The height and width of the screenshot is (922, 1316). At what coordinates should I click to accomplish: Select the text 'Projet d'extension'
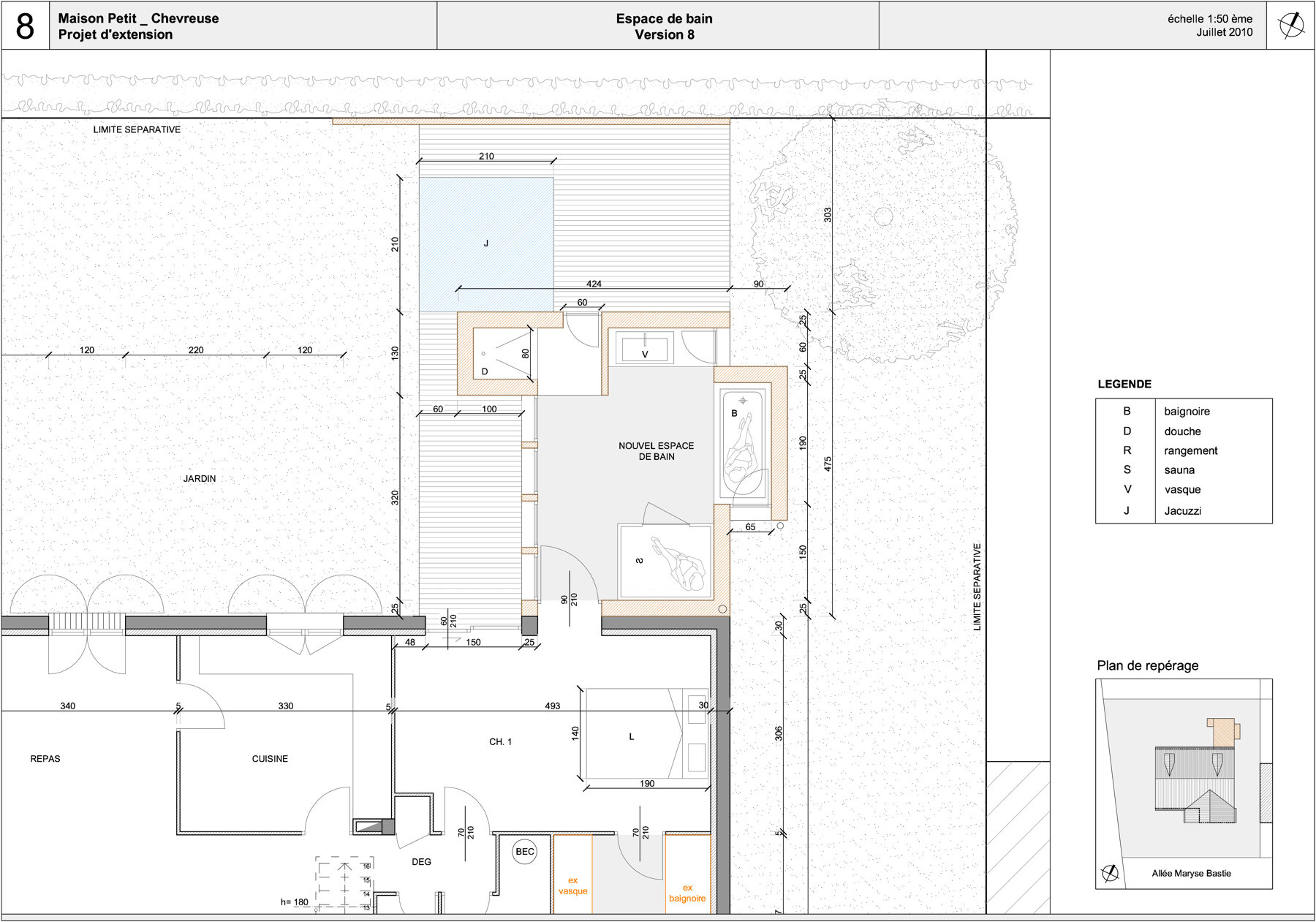(x=116, y=34)
